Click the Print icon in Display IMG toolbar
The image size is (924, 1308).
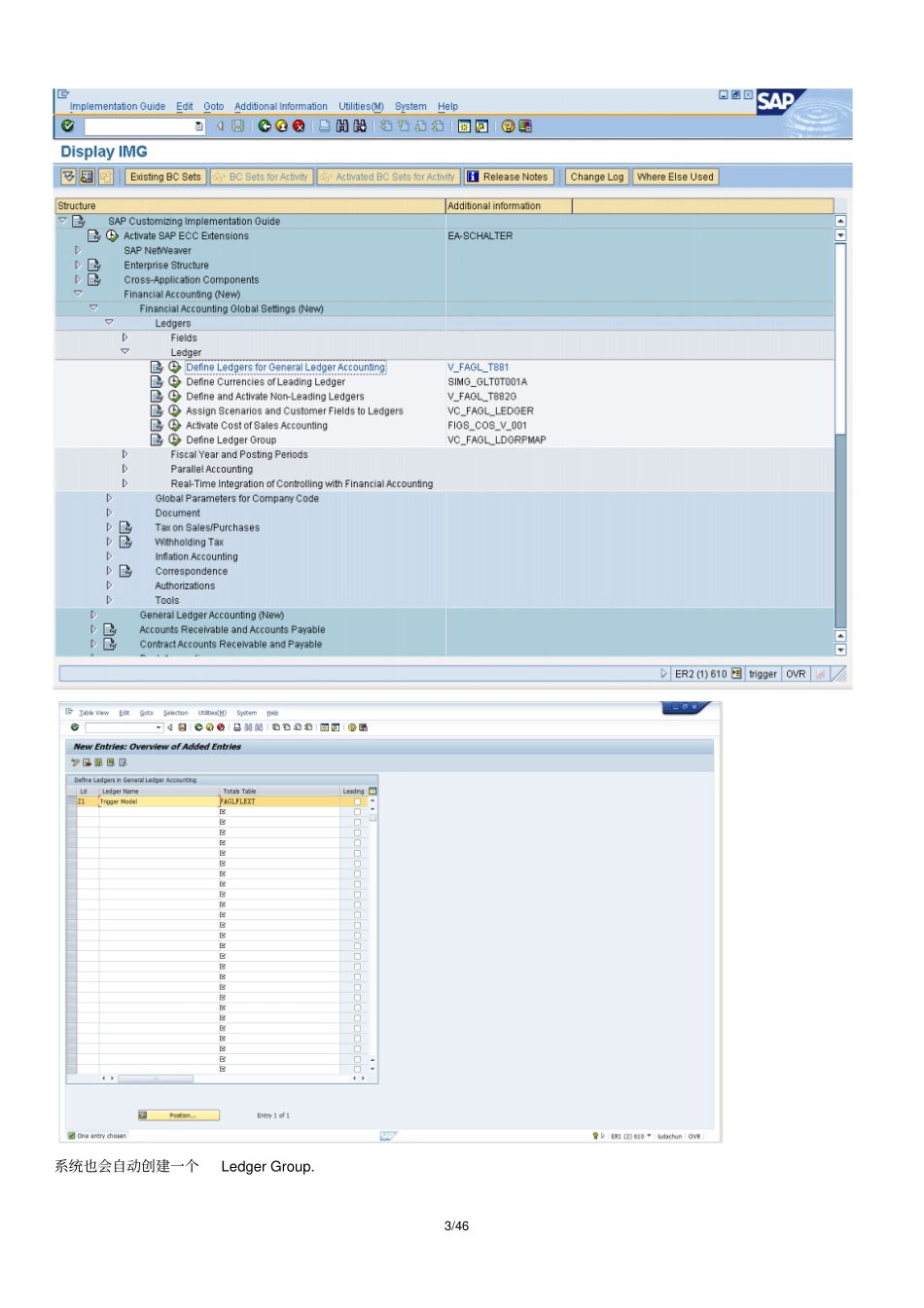tap(325, 126)
